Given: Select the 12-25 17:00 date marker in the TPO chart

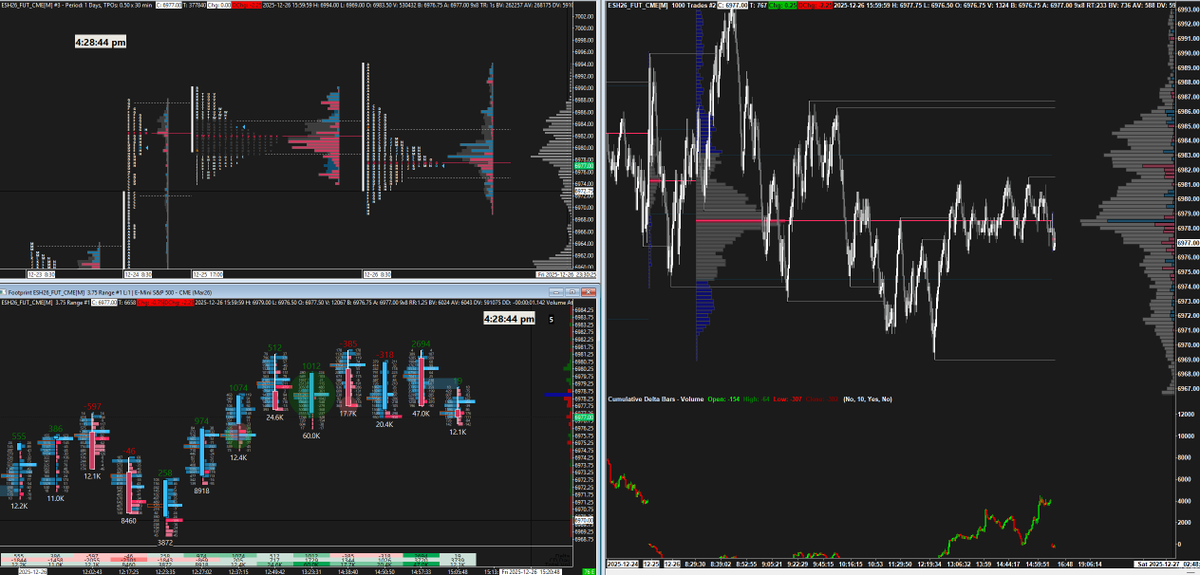Looking at the screenshot, I should [x=210, y=273].
